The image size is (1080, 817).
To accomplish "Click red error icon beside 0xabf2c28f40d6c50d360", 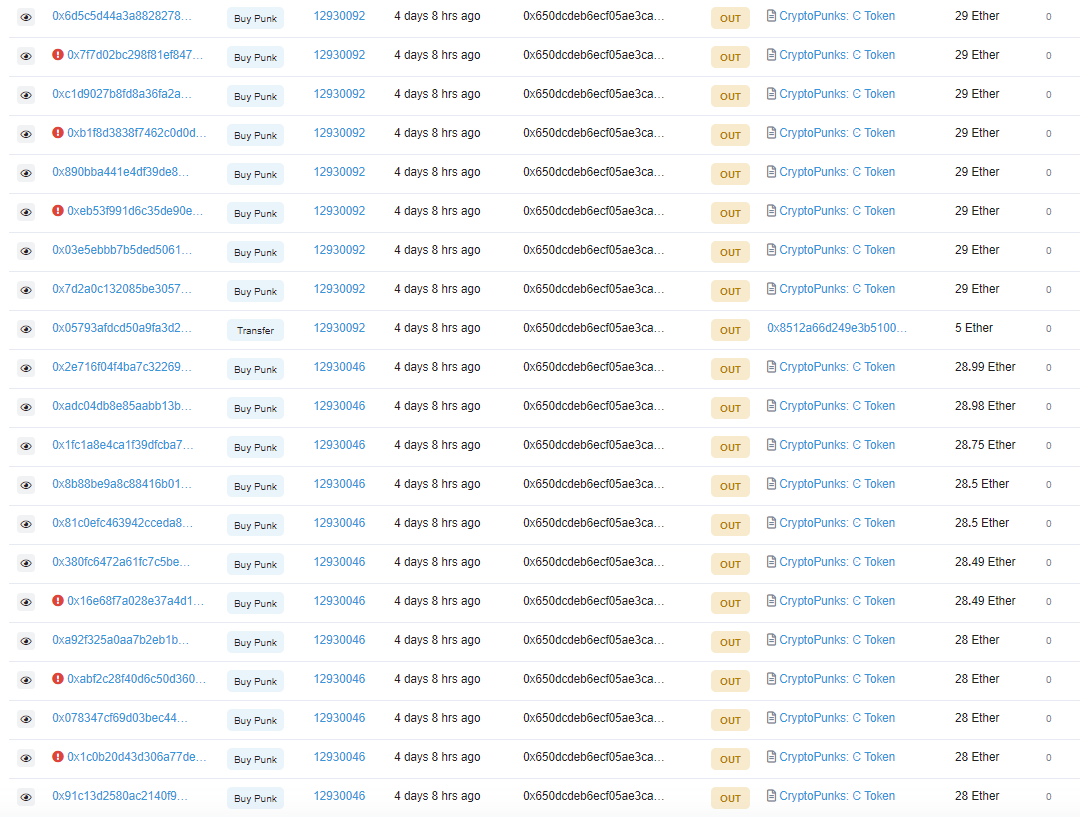I will (58, 679).
